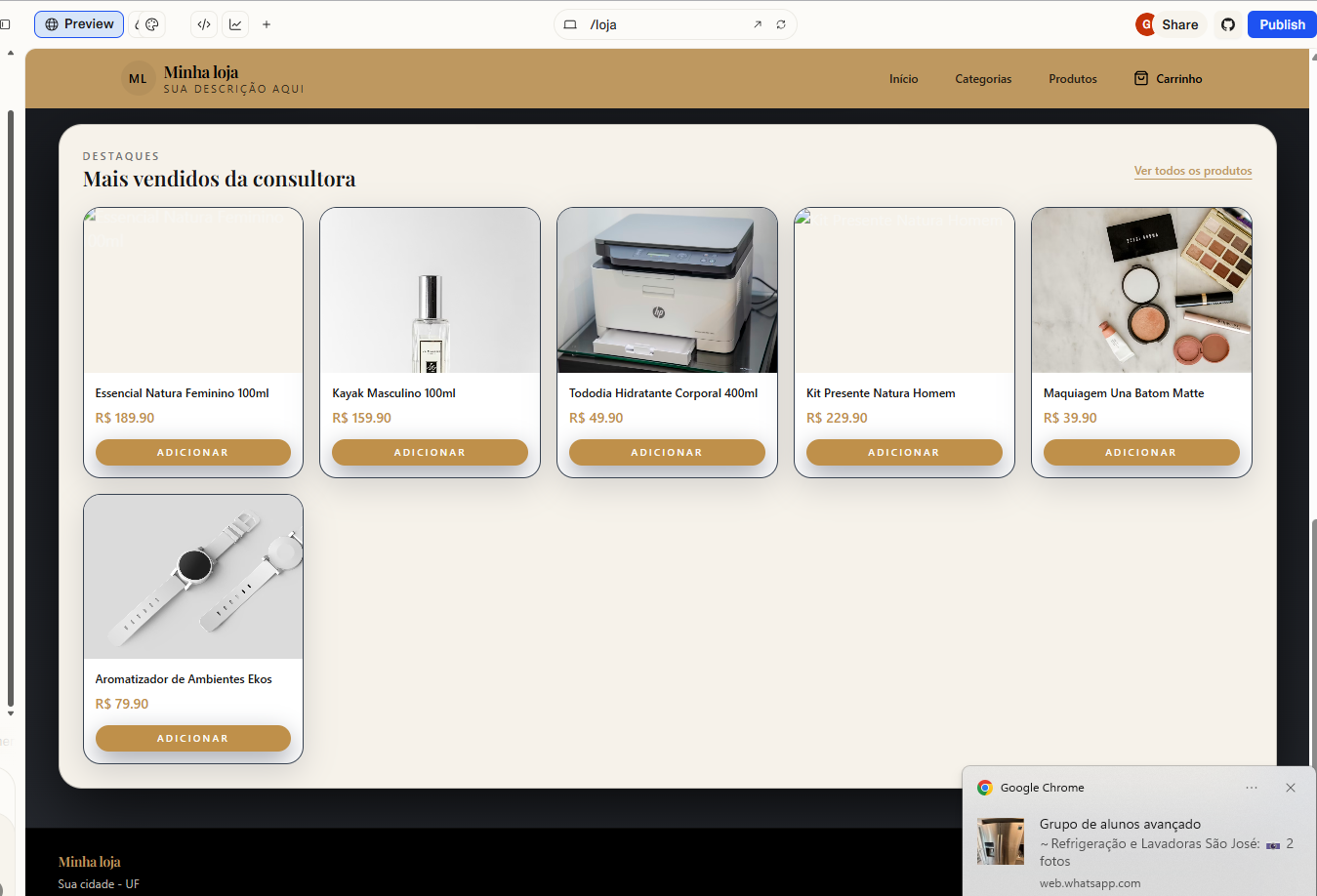Go to Categorias in store menu
The height and width of the screenshot is (896, 1317).
click(983, 79)
